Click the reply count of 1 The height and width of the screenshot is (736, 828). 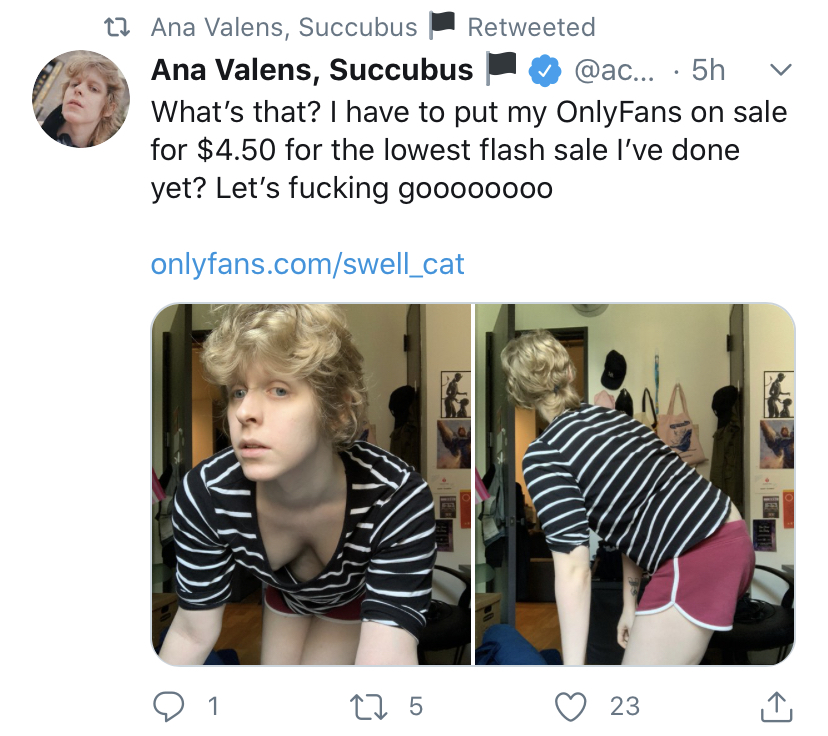211,706
